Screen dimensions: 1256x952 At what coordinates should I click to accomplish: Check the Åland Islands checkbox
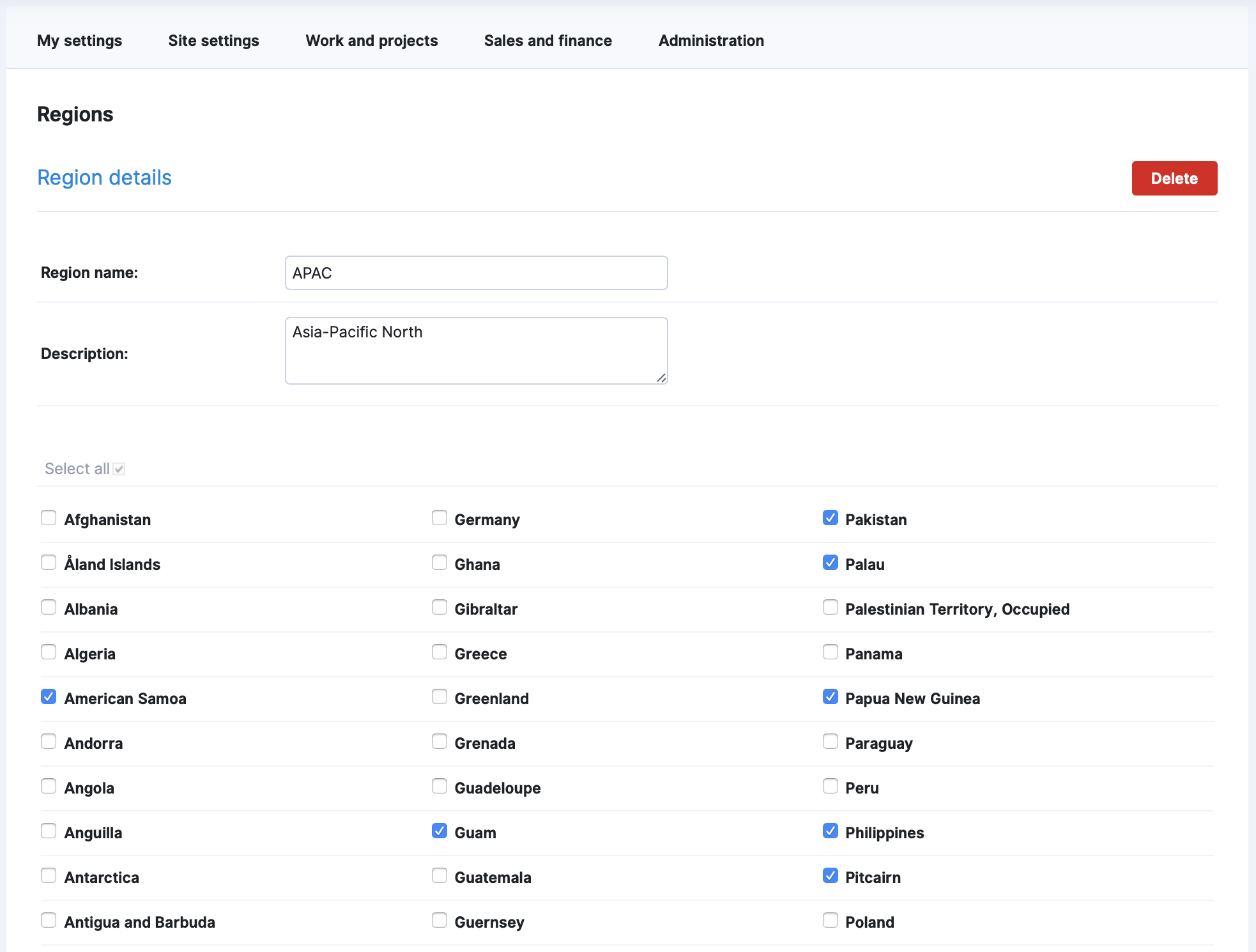pos(49,562)
